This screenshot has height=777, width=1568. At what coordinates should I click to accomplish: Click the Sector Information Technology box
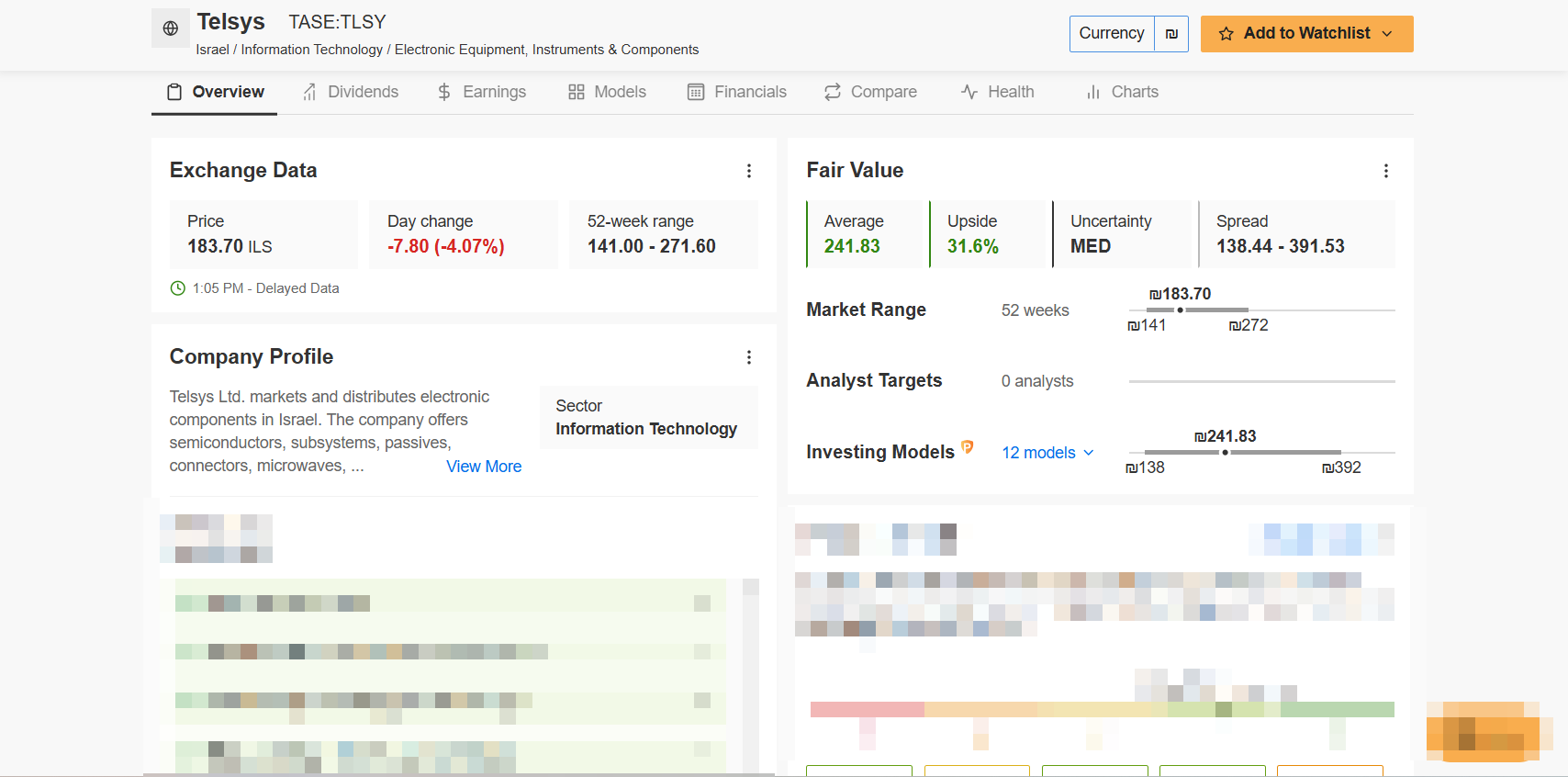(x=649, y=418)
